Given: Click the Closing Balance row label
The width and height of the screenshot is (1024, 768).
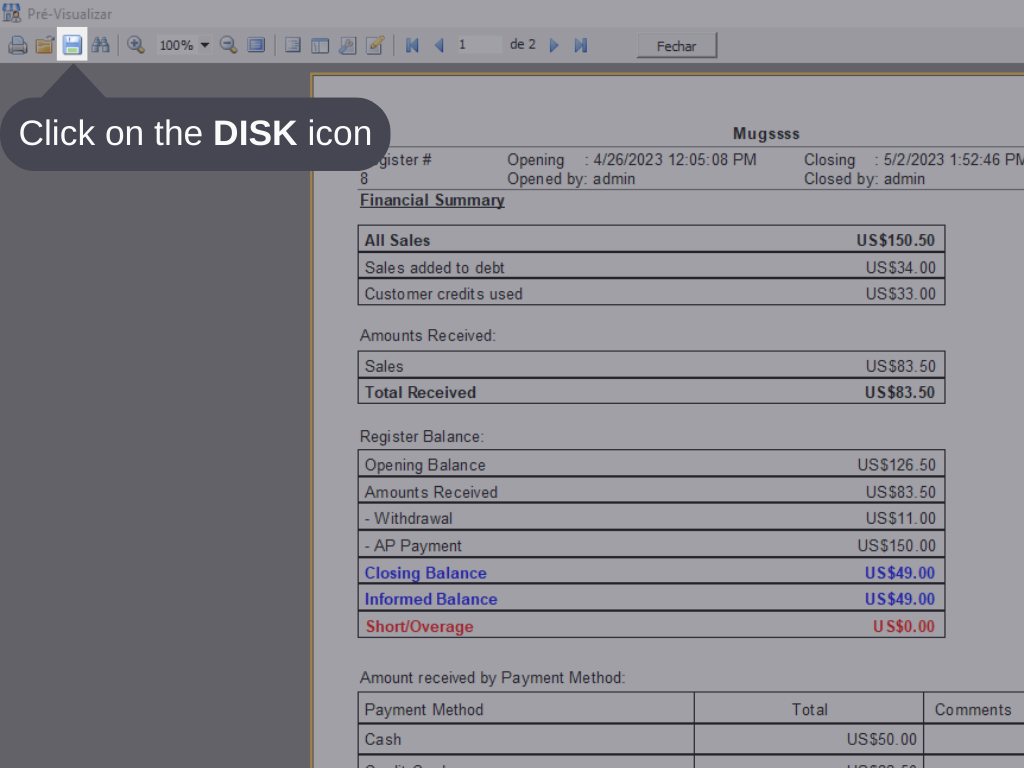Looking at the screenshot, I should tap(425, 573).
